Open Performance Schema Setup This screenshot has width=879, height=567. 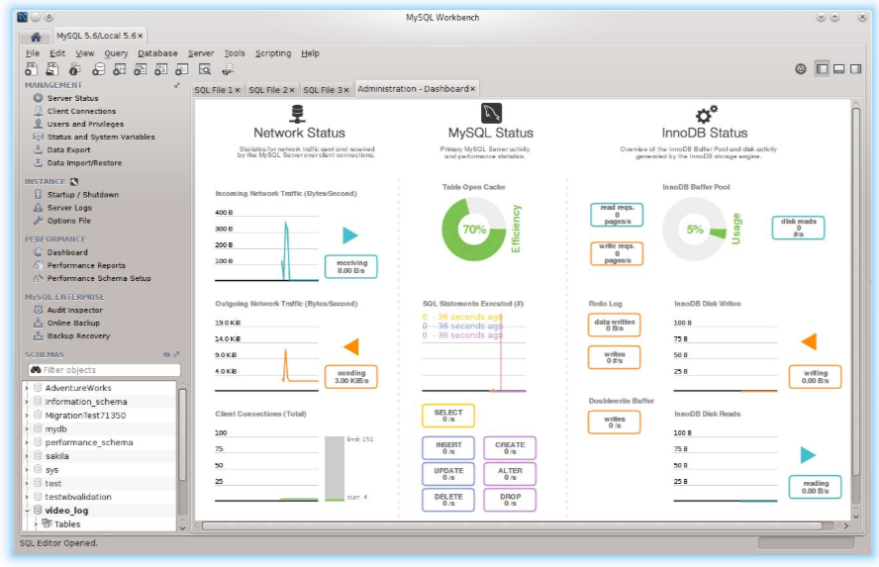tap(99, 278)
